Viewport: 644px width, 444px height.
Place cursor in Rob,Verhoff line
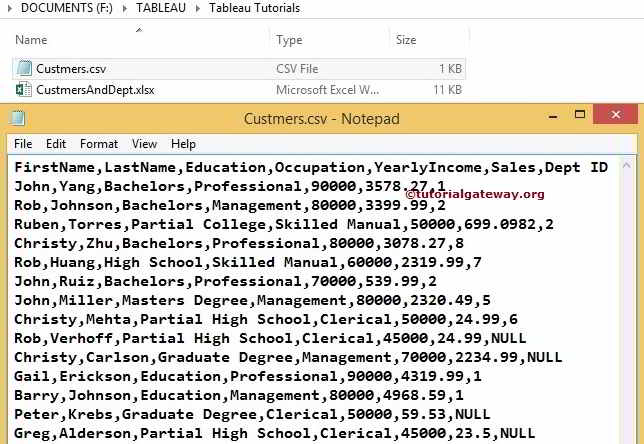270,338
